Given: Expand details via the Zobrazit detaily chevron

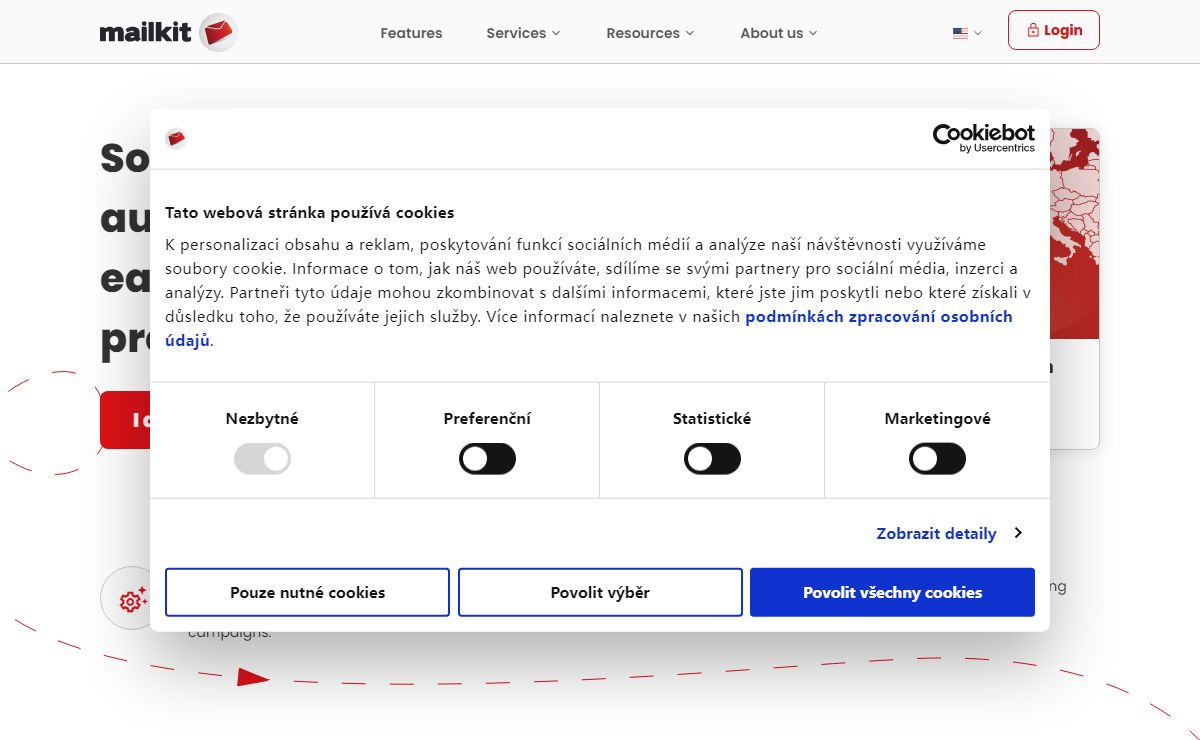Looking at the screenshot, I should 1018,533.
